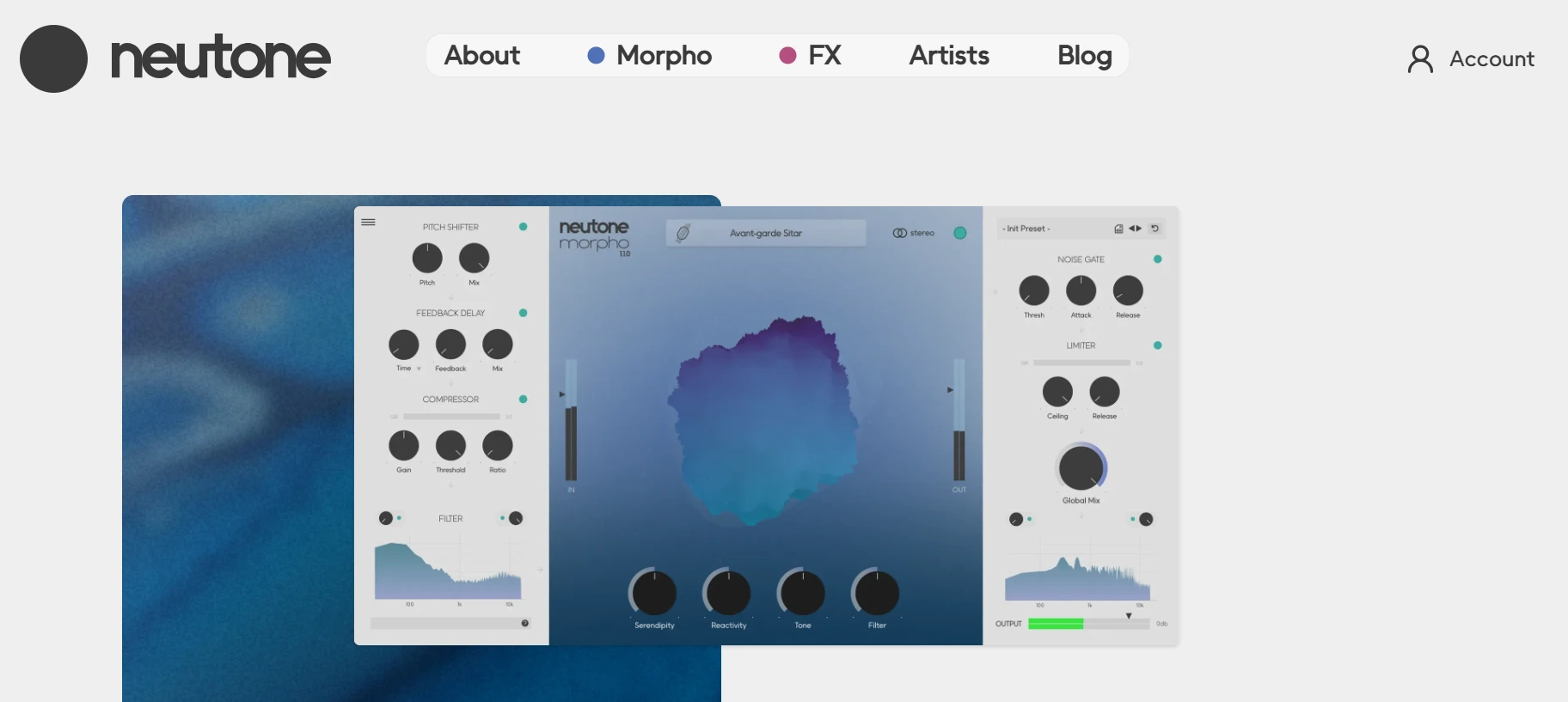Viewport: 1568px width, 702px height.
Task: Click the small right knob under Global Mix
Action: pos(1146,519)
